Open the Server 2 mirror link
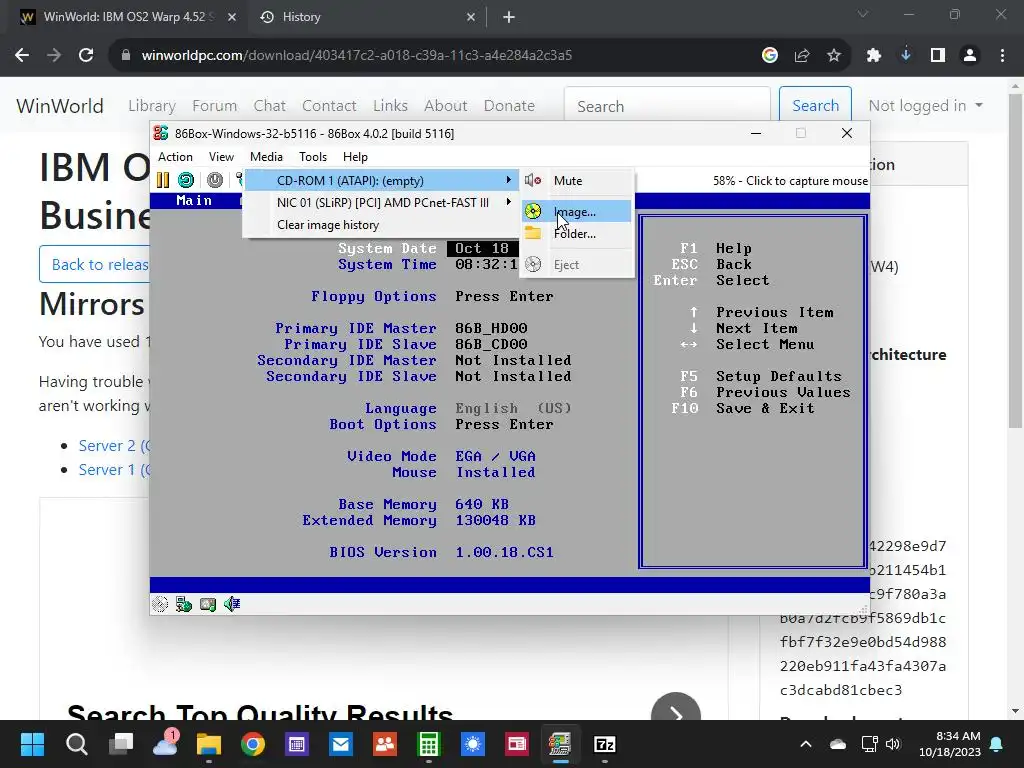Screen dimensions: 1024x768 click(114, 445)
